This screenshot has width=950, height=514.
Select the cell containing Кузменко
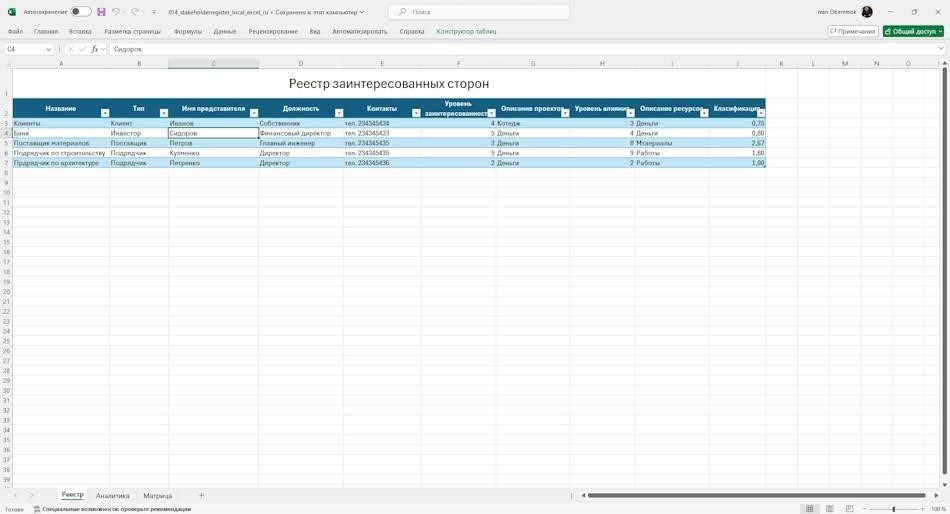tap(213, 153)
